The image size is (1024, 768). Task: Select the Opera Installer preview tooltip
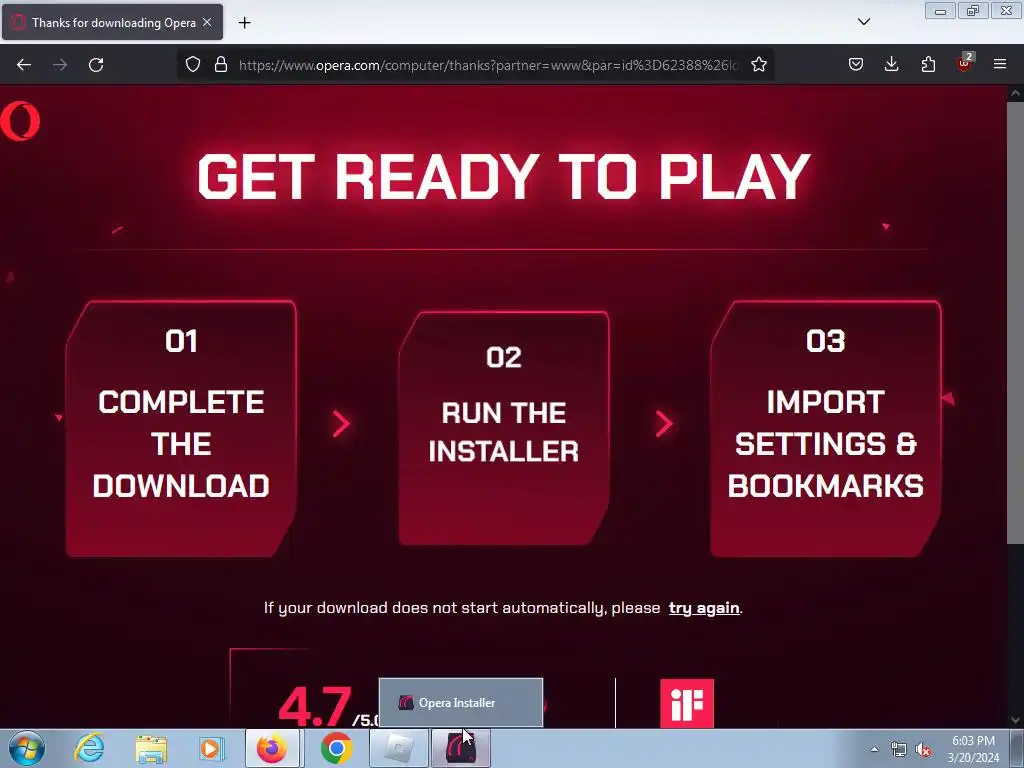coord(460,703)
